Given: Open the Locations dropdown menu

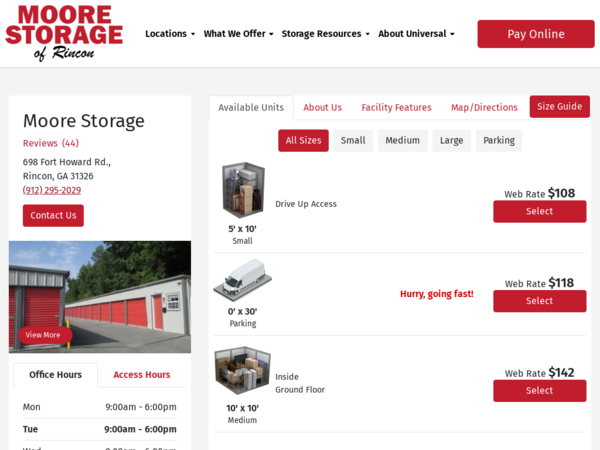Looking at the screenshot, I should coord(170,34).
